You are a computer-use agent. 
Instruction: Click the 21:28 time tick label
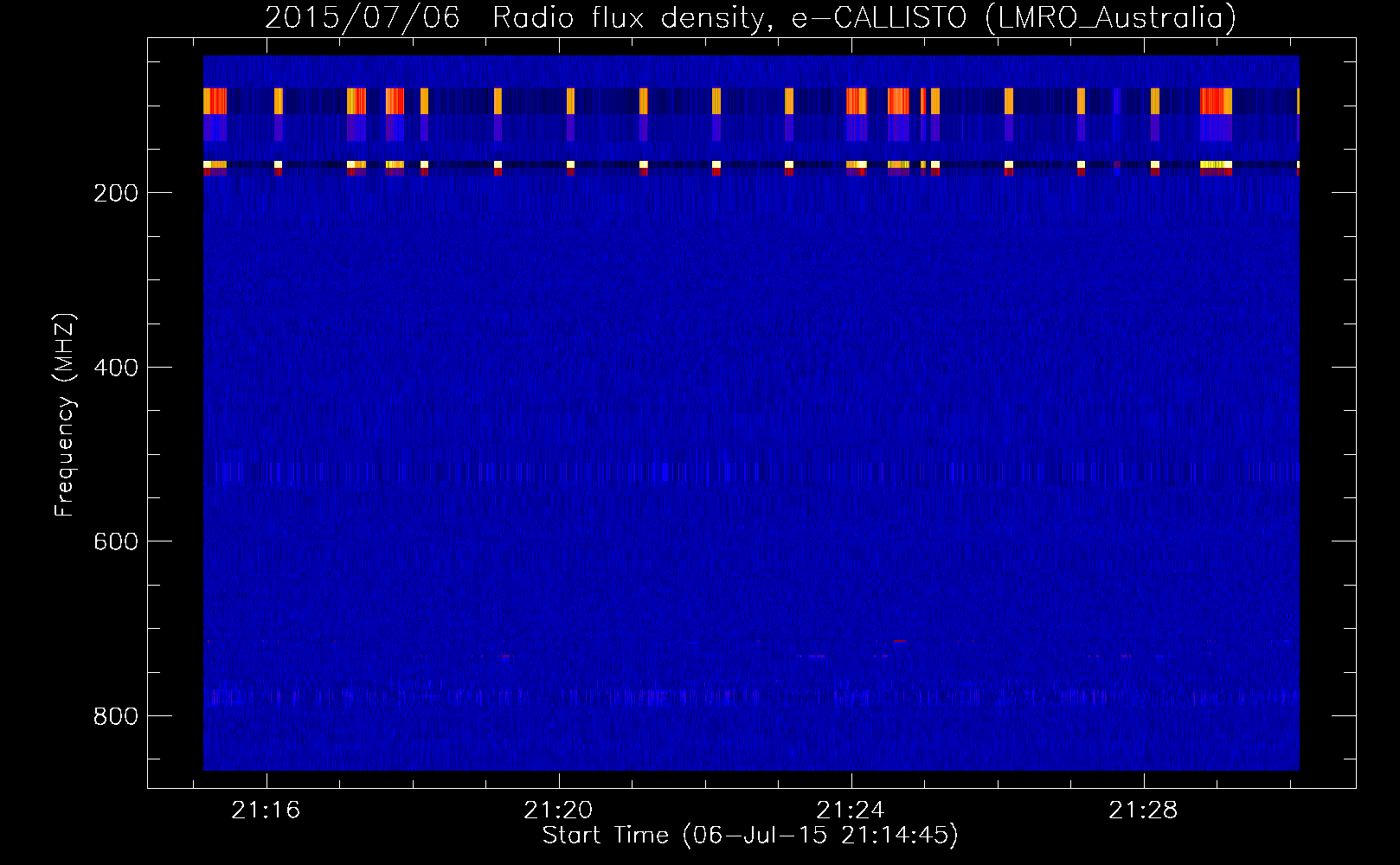tap(1144, 811)
